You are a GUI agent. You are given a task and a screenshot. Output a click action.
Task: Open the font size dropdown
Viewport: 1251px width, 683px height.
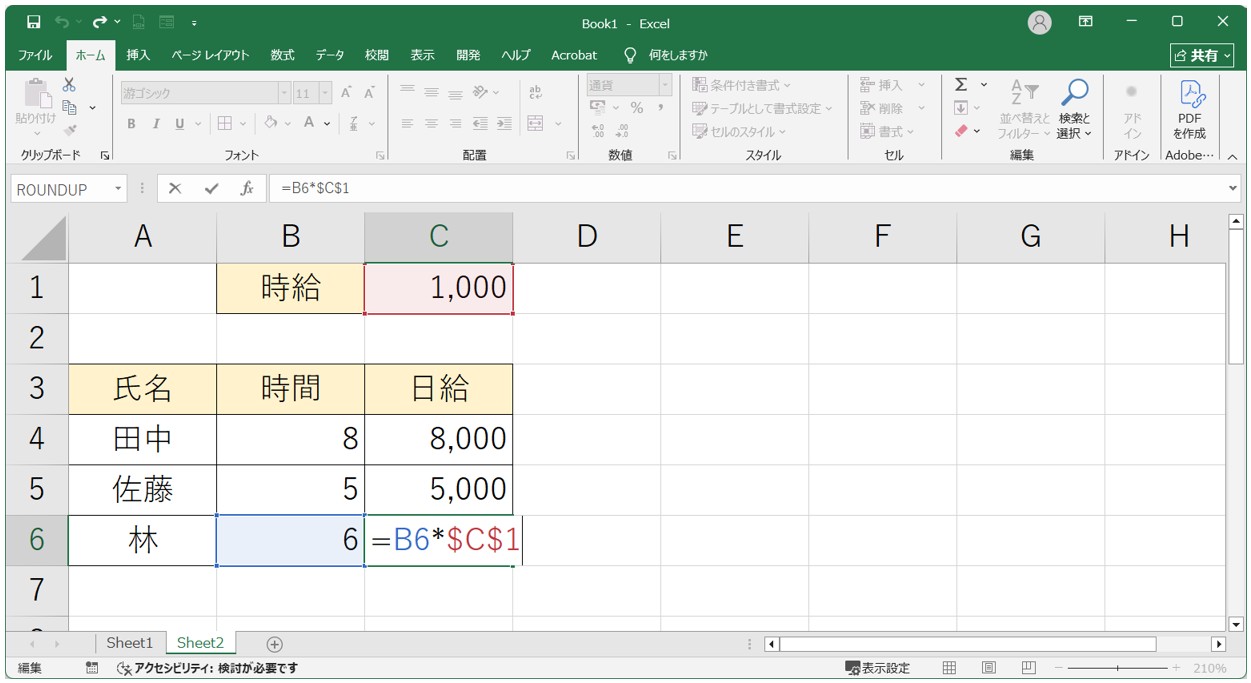325,93
